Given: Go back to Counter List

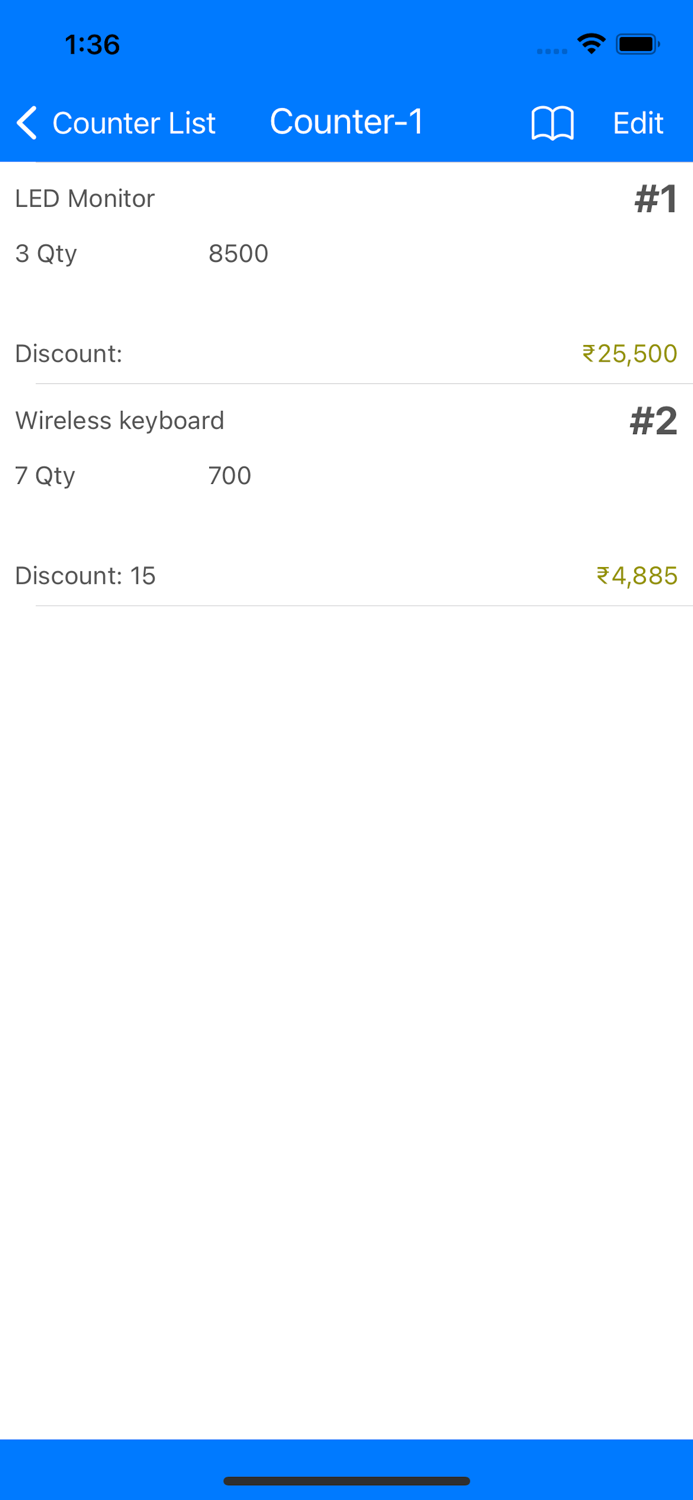Looking at the screenshot, I should tap(135, 123).
